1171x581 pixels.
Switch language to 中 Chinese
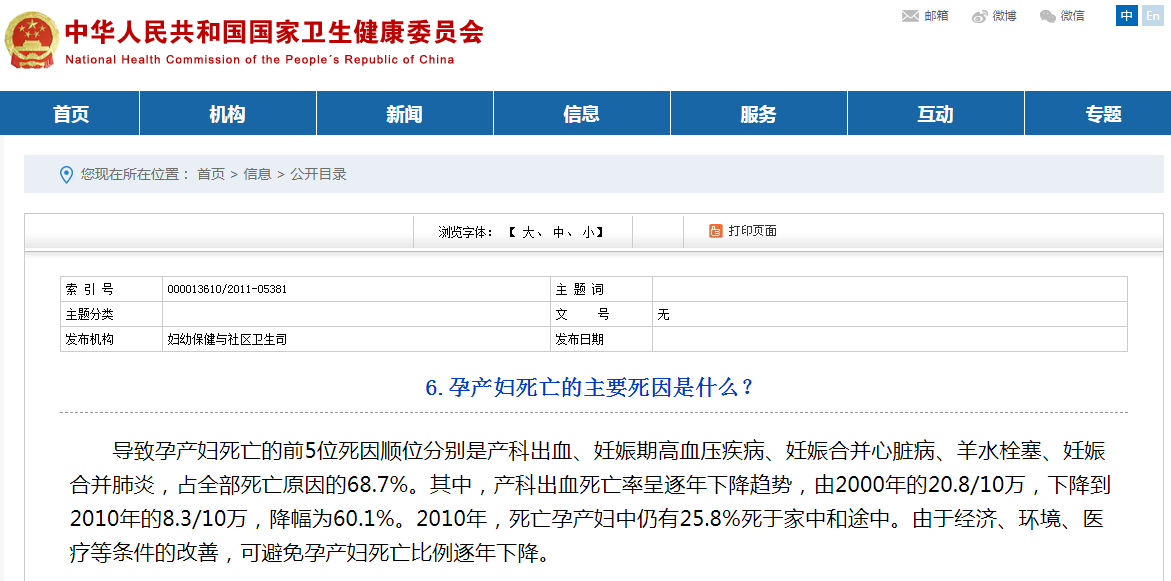pyautogui.click(x=1127, y=16)
